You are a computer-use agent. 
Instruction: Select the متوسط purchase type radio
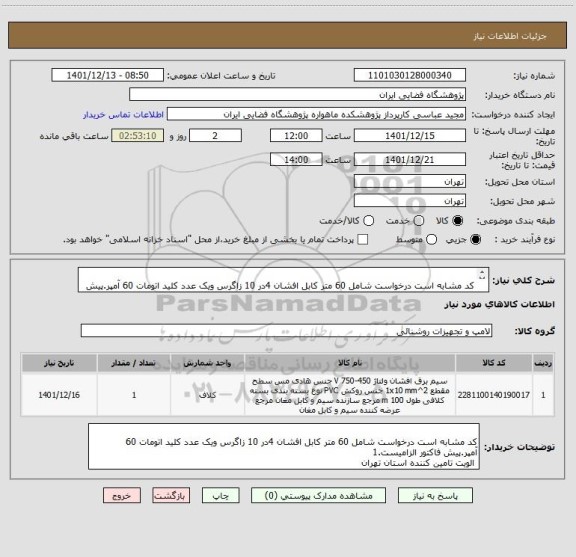(x=431, y=240)
